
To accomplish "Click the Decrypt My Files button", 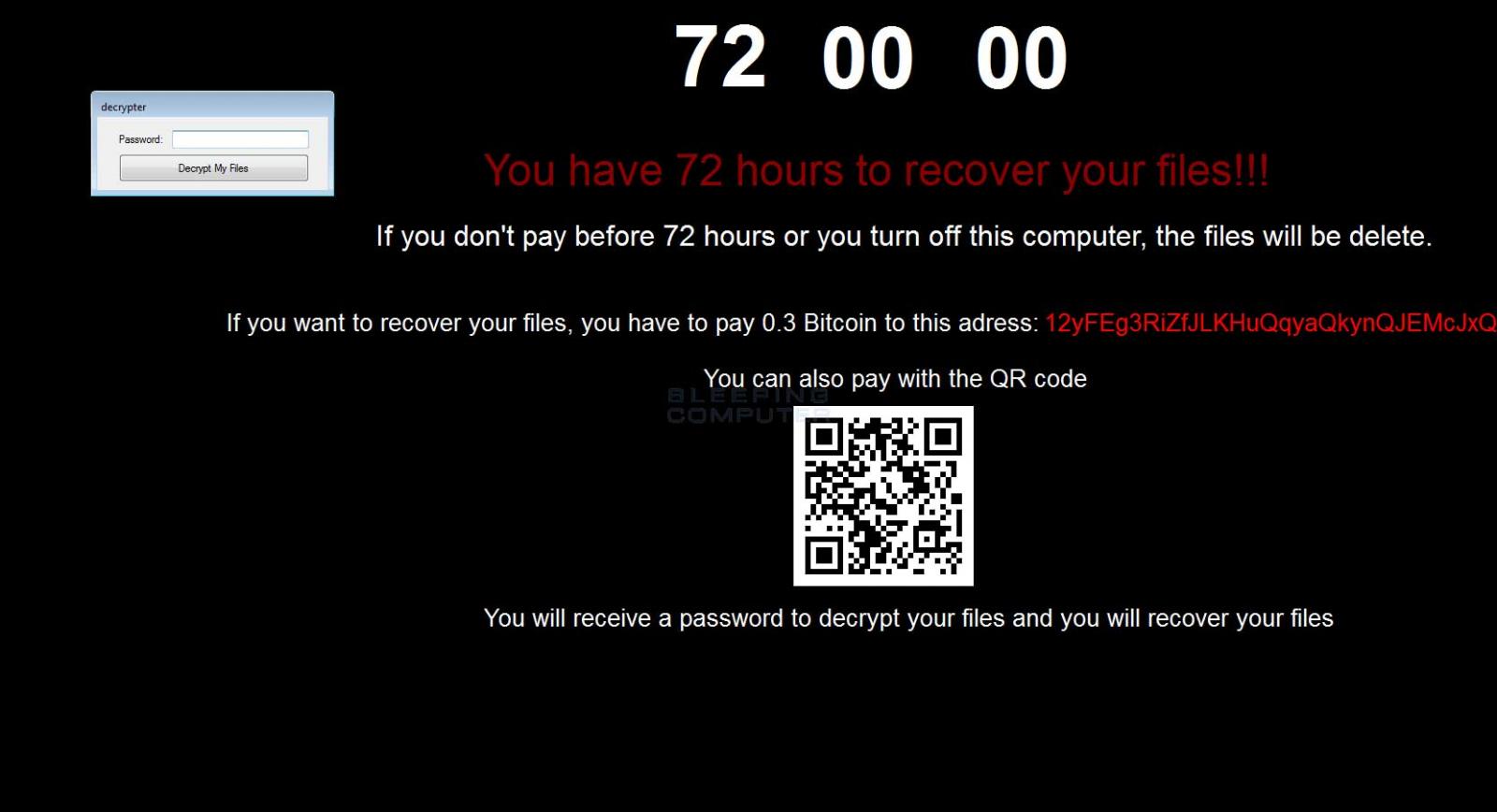I will (213, 168).
